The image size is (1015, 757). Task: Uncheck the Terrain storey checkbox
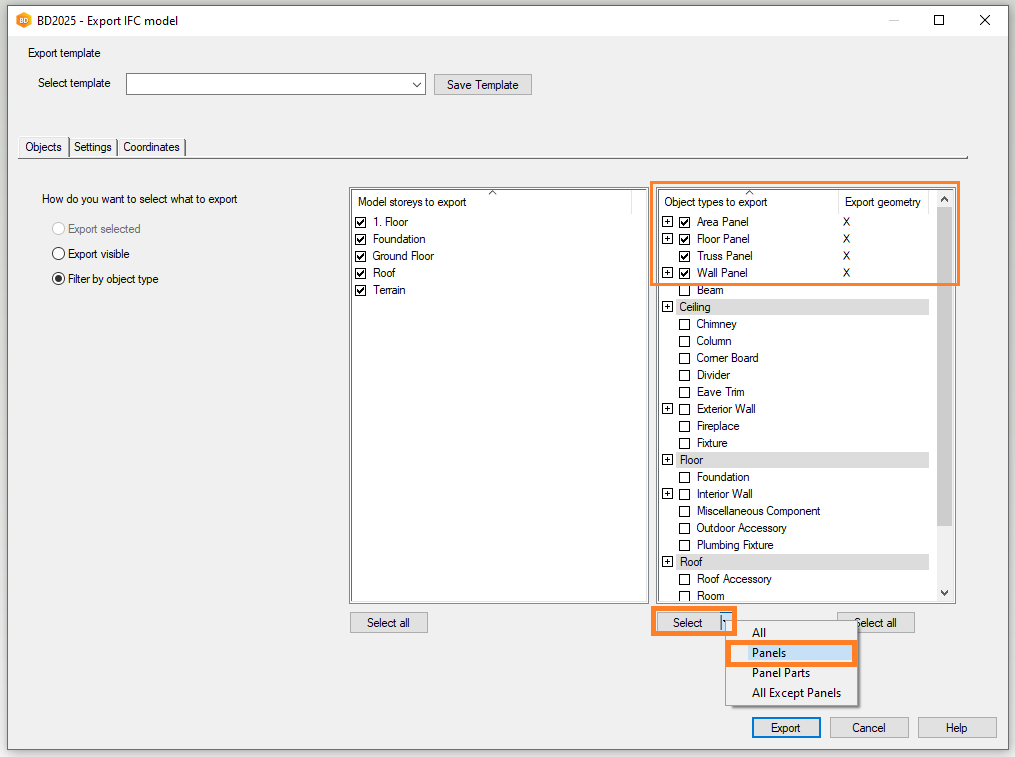tap(361, 290)
